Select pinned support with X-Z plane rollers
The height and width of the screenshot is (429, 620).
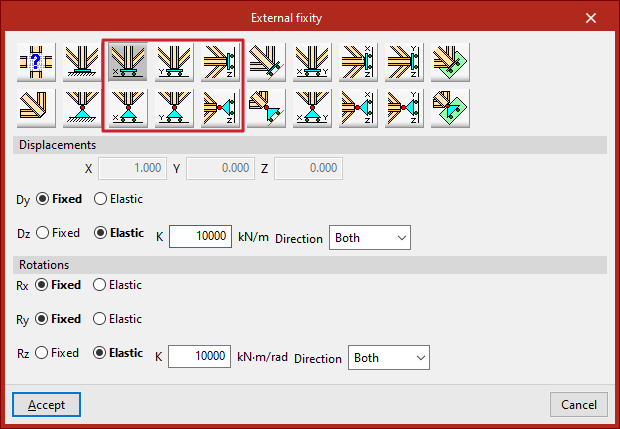358,108
